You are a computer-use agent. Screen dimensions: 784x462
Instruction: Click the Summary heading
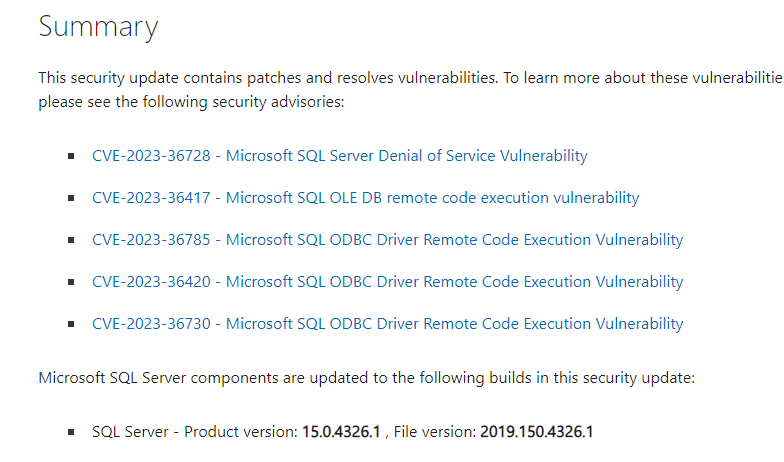tap(98, 27)
